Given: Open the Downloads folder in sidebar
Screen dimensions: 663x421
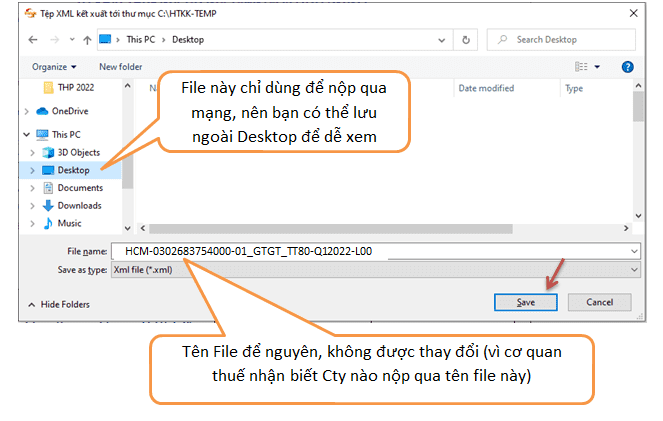Looking at the screenshot, I should (x=79, y=205).
